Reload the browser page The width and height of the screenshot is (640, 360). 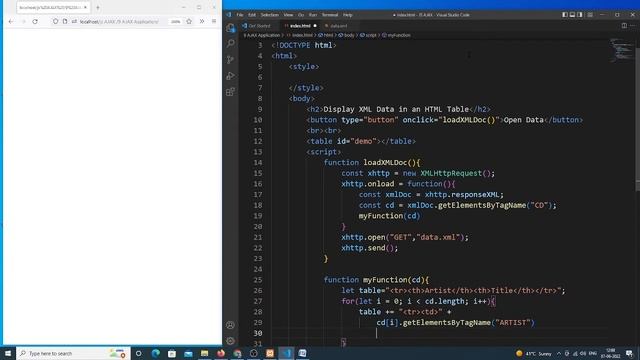[x=35, y=21]
